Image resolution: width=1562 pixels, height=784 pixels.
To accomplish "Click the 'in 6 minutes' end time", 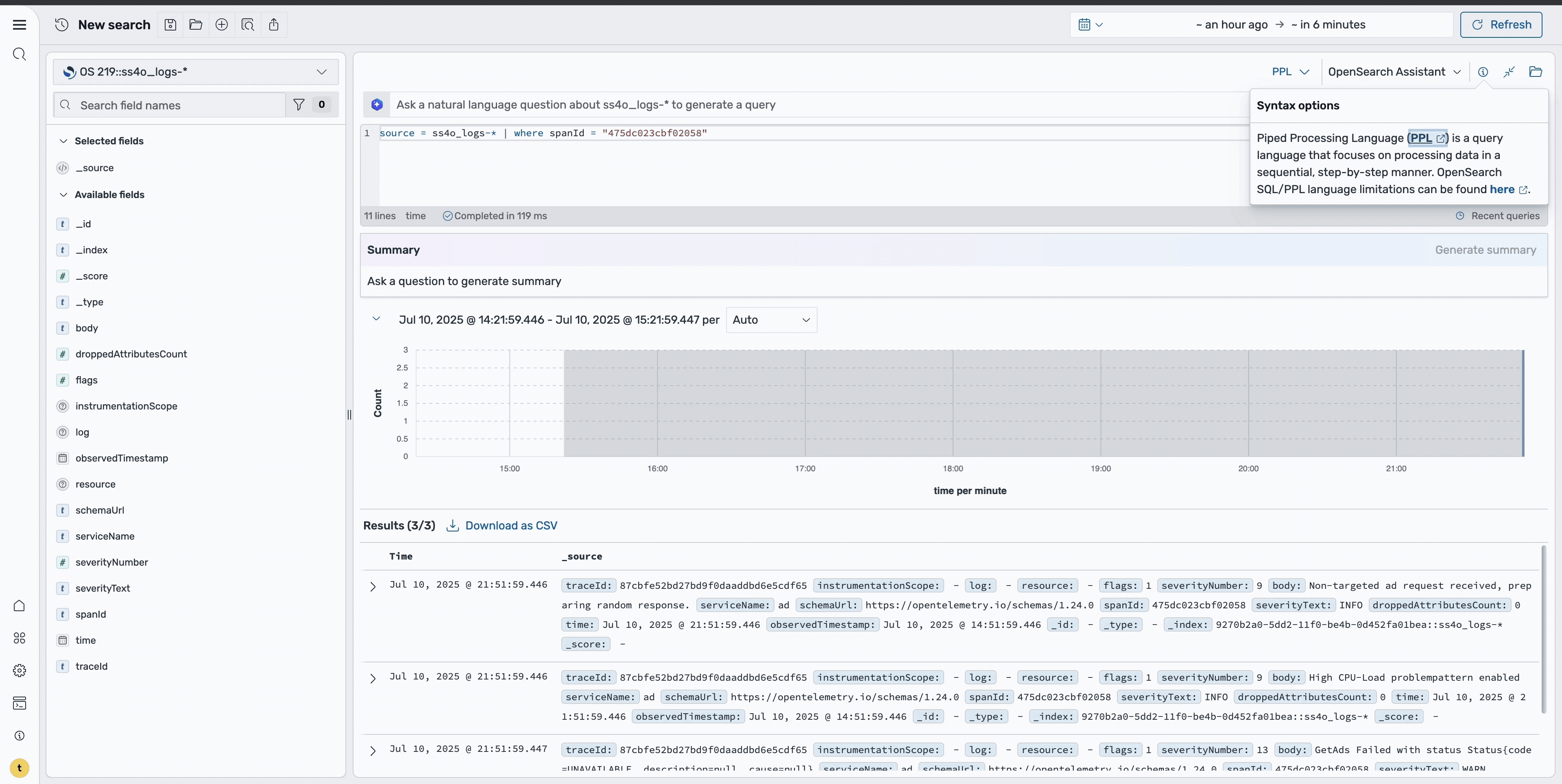I will coord(1328,25).
